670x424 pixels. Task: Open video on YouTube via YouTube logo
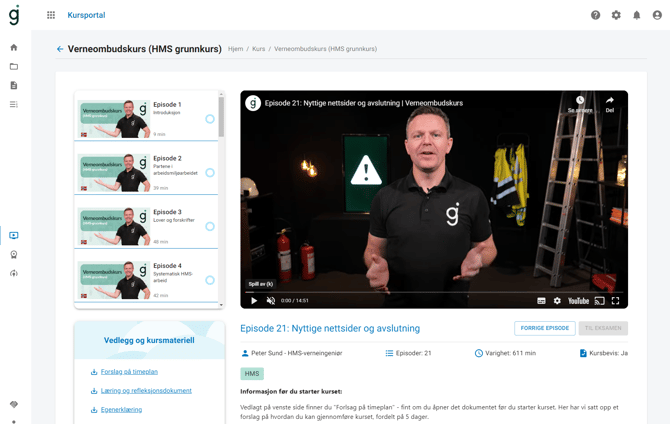579,301
